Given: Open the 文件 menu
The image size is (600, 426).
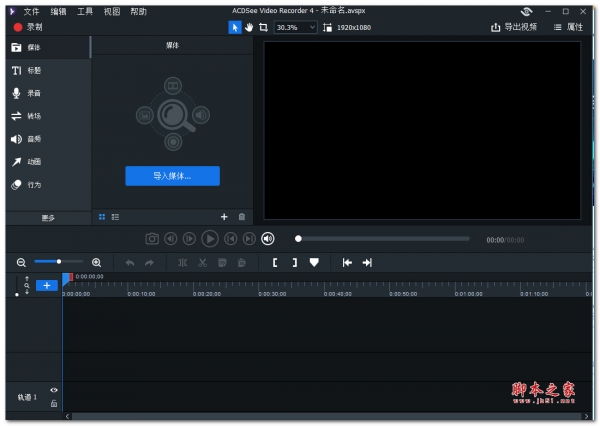Looking at the screenshot, I should point(32,11).
